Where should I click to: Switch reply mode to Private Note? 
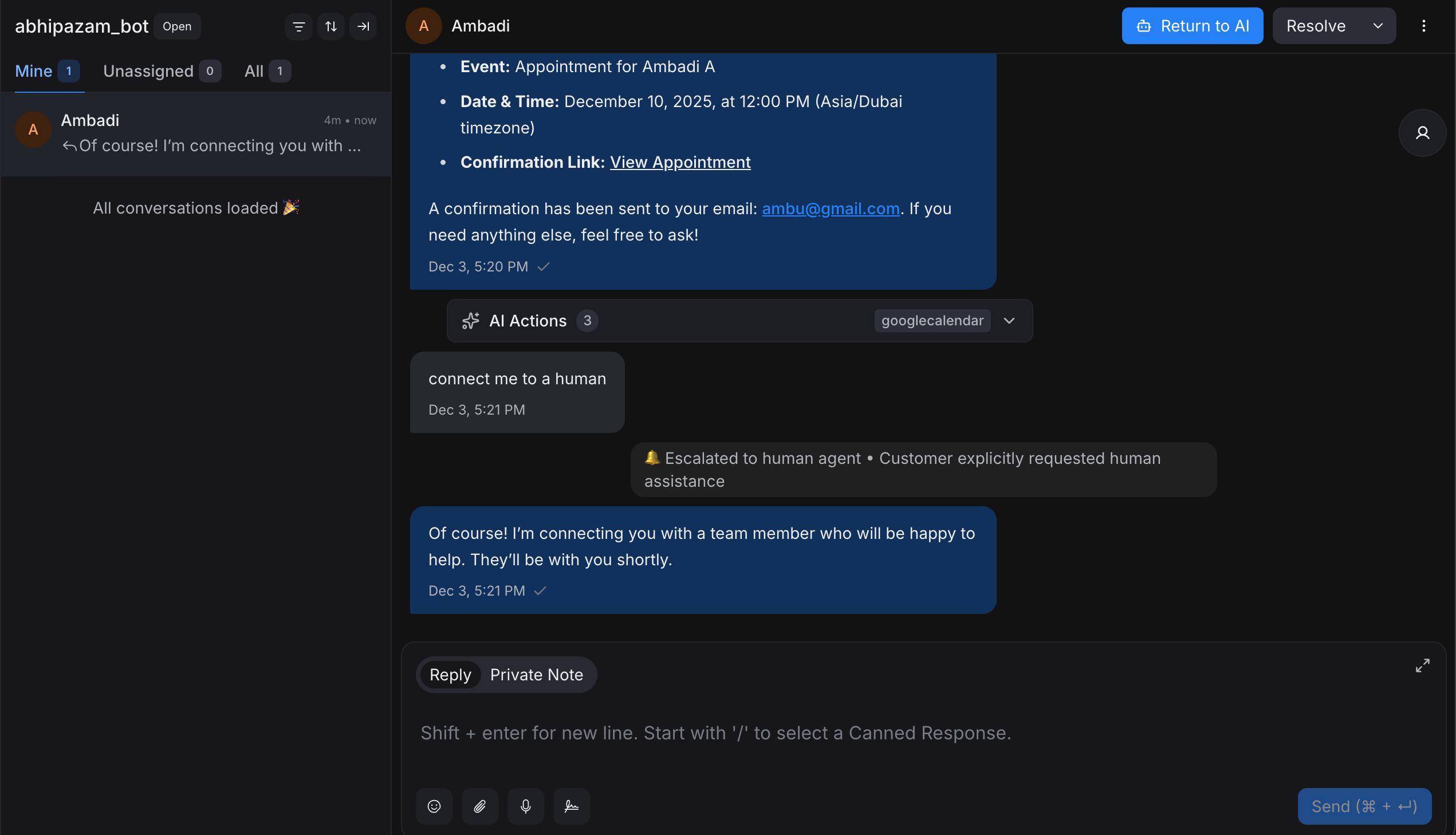tap(536, 675)
